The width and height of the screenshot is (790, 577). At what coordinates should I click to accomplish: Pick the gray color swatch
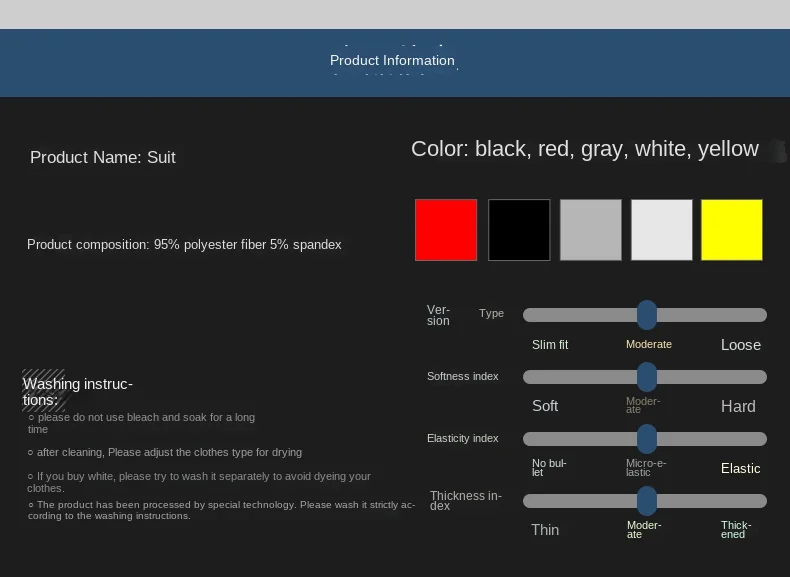590,230
